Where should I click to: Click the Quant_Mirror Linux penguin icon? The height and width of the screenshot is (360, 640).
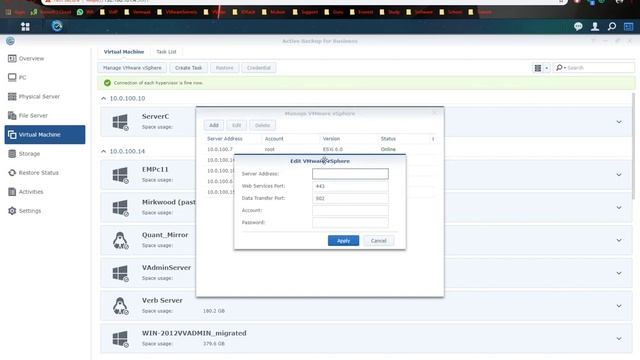pos(120,240)
